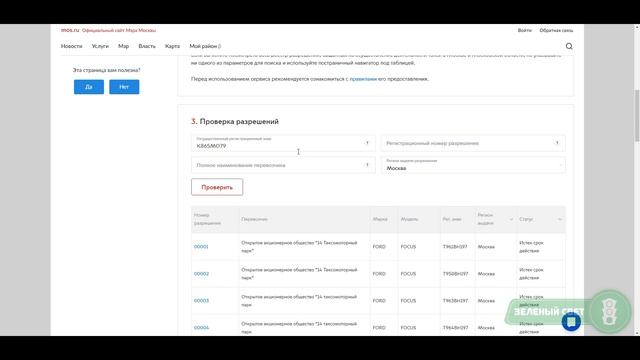Click info icon in state registration plate field
This screenshot has width=640, height=360.
[367, 143]
